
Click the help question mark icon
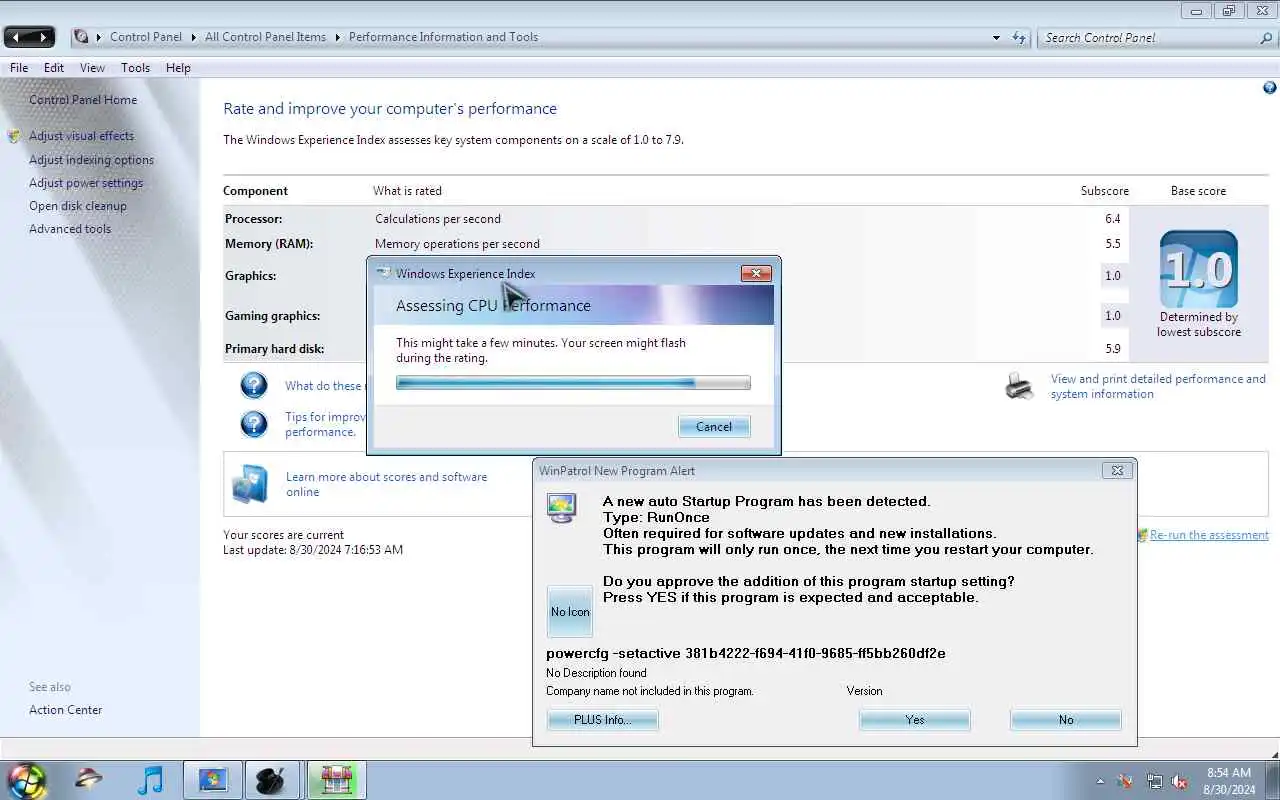point(1269,88)
